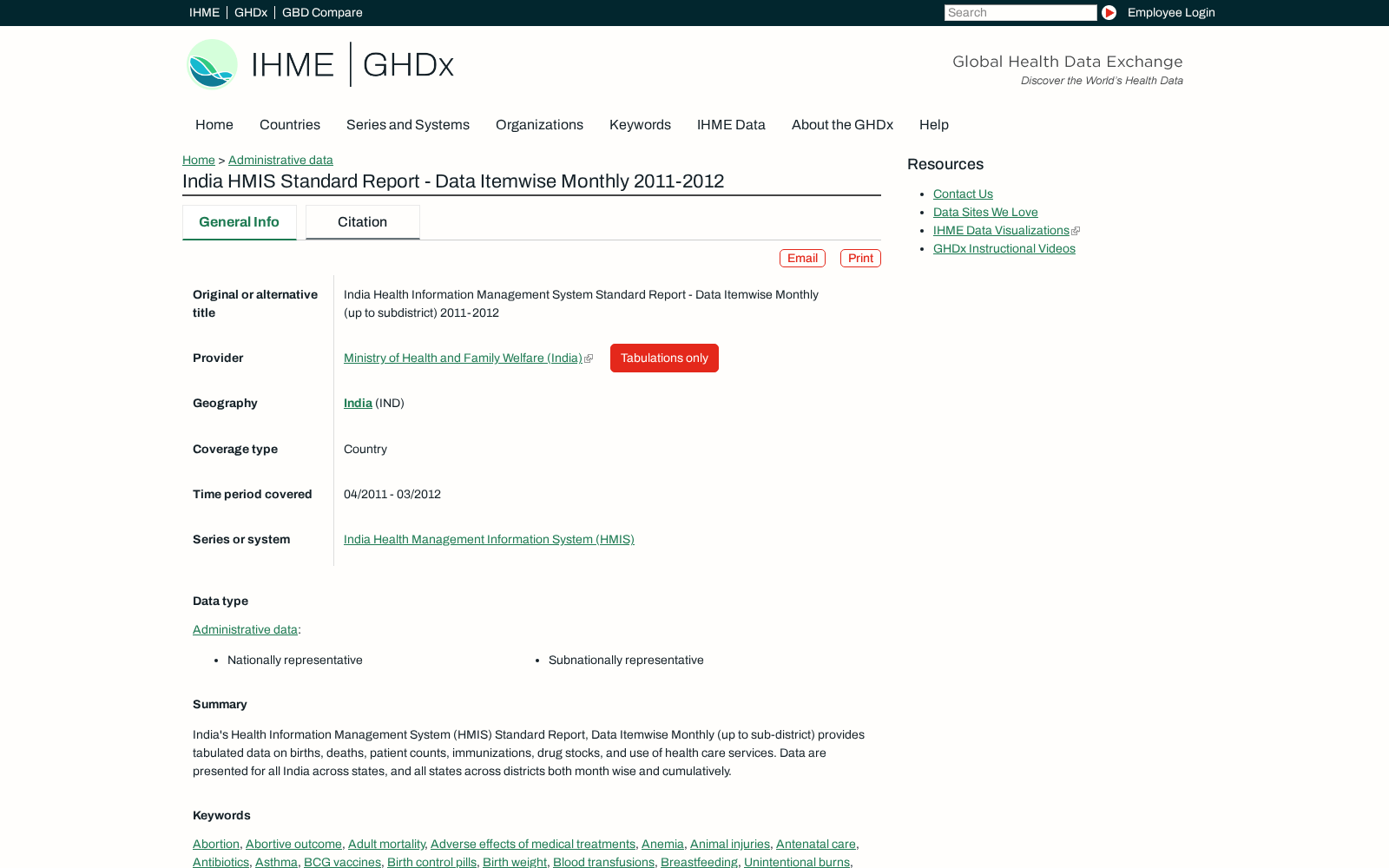Open the Countries menu
This screenshot has width=1389, height=868.
[290, 125]
